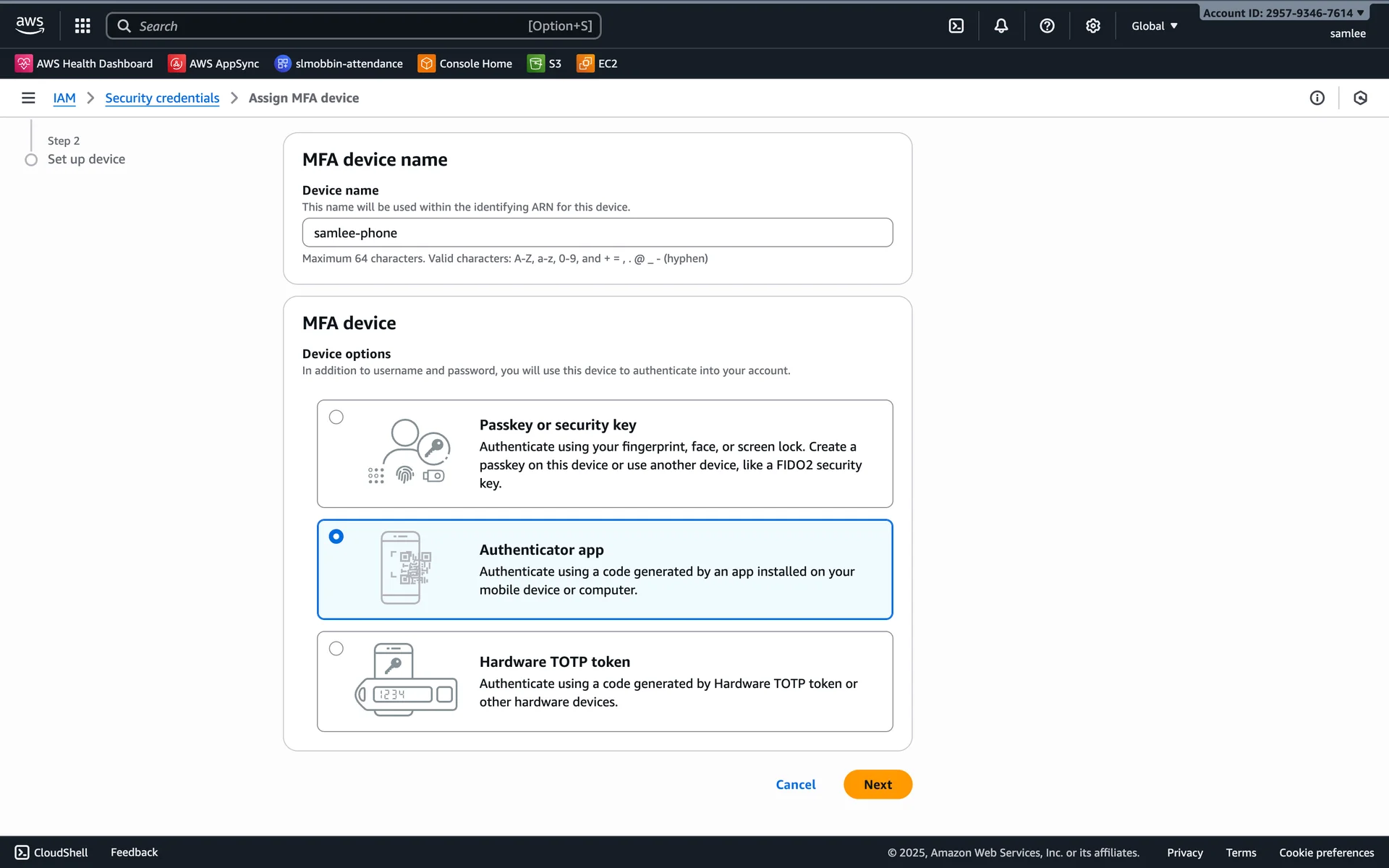Click the Device name input field
The width and height of the screenshot is (1389, 868).
tap(597, 233)
